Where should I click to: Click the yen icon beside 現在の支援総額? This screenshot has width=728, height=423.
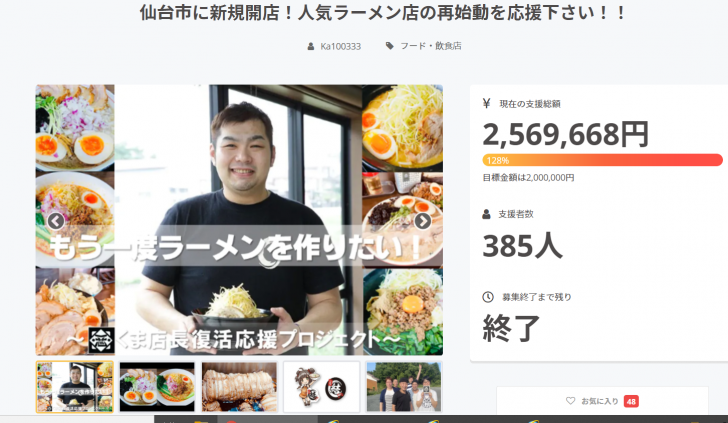click(487, 103)
